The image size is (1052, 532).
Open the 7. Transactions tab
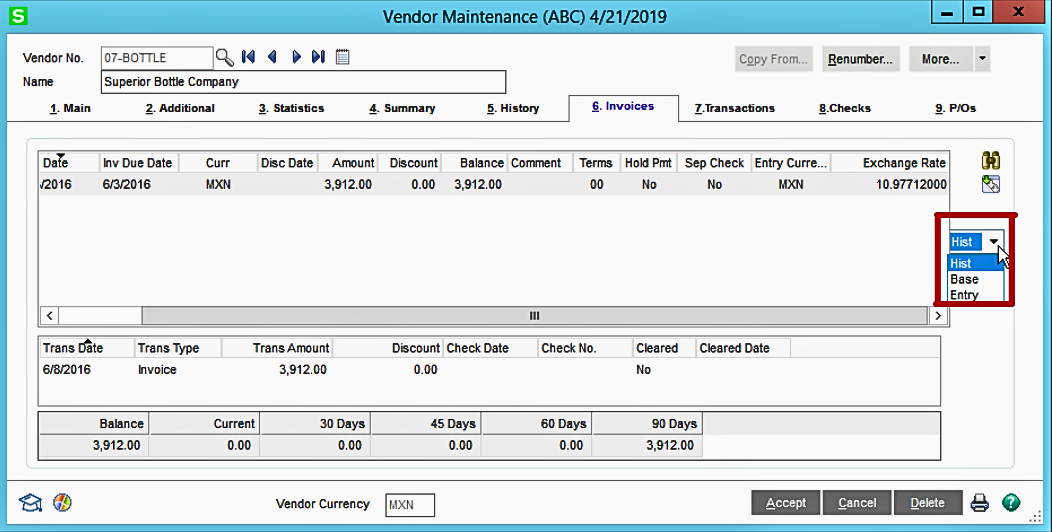pyautogui.click(x=734, y=108)
